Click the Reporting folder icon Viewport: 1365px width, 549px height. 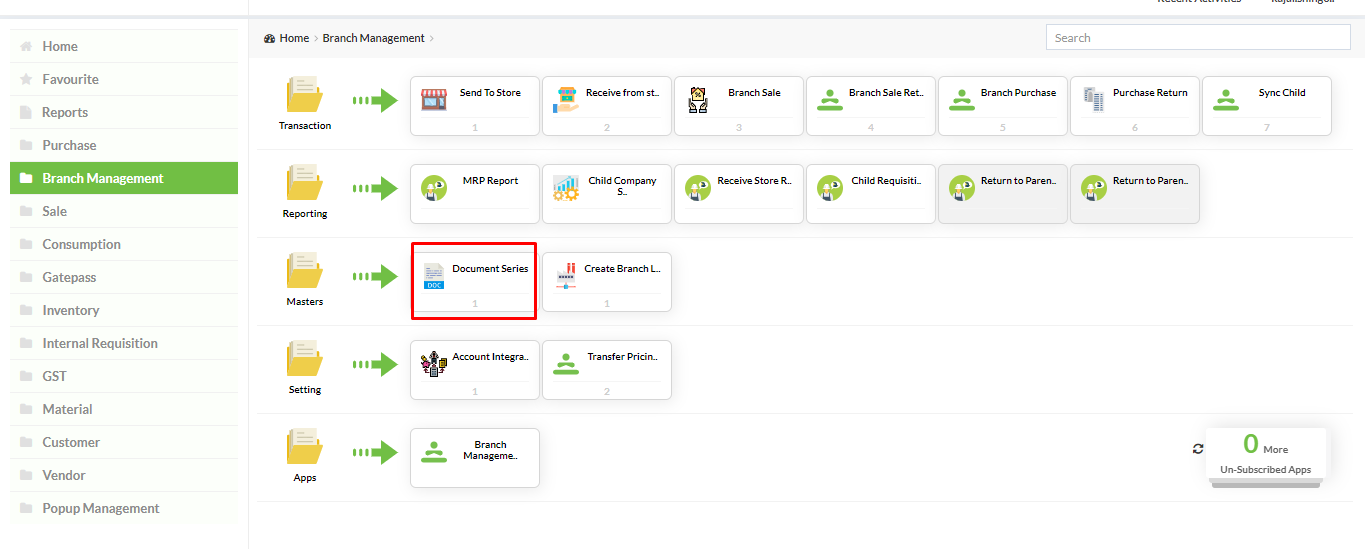305,183
